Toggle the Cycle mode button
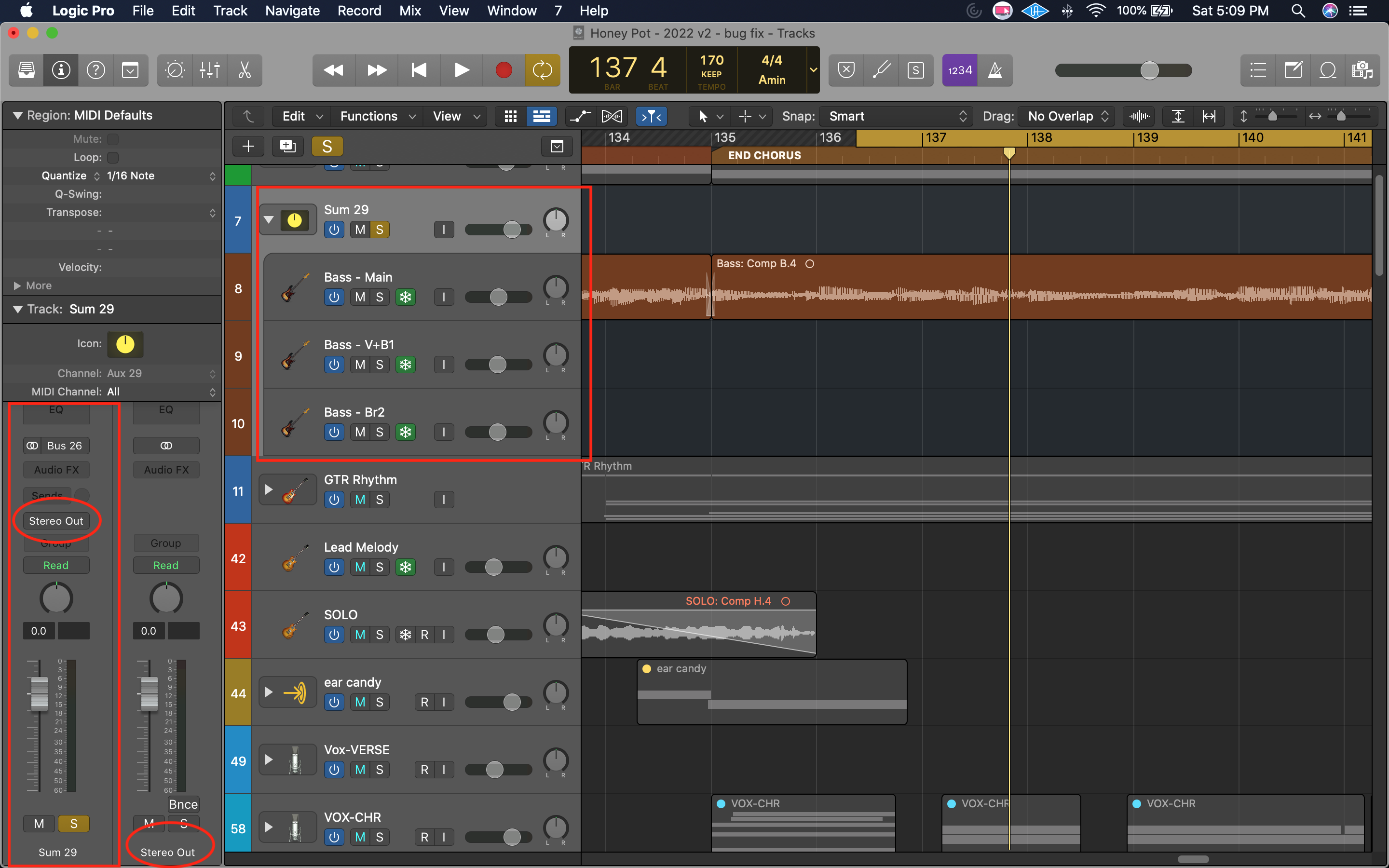Screen dimensions: 1389x868 (x=542, y=70)
